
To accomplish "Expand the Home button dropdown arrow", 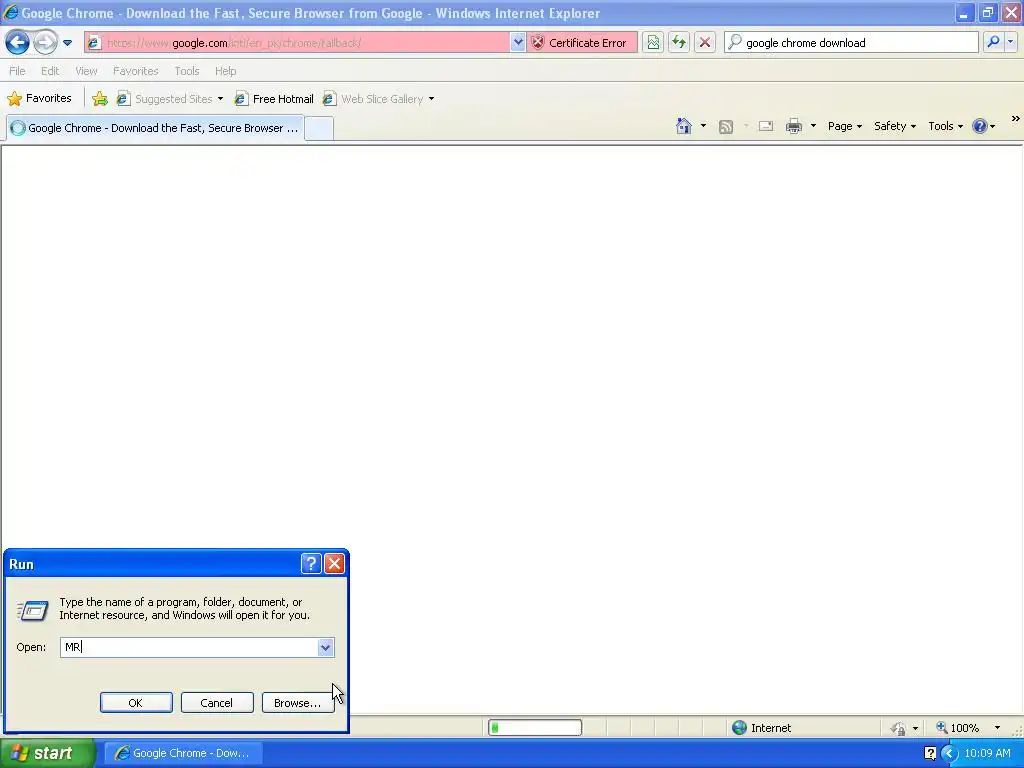I will (703, 126).
